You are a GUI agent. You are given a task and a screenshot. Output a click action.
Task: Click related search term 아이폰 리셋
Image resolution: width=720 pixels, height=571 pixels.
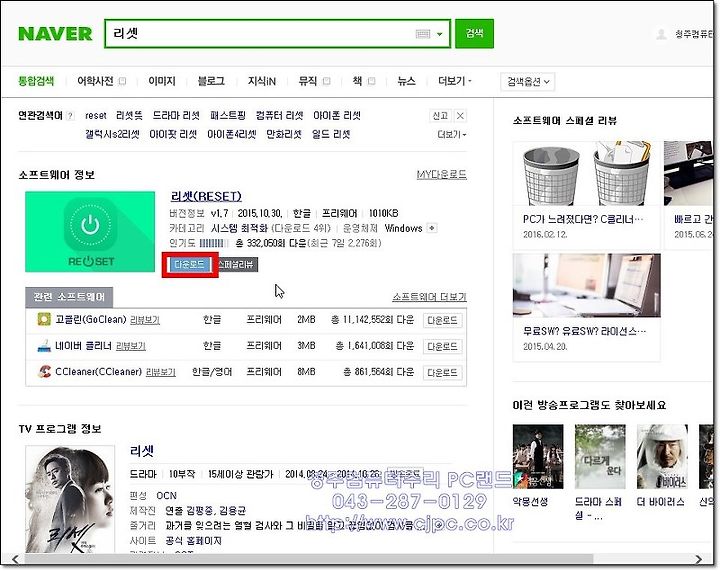(x=337, y=116)
